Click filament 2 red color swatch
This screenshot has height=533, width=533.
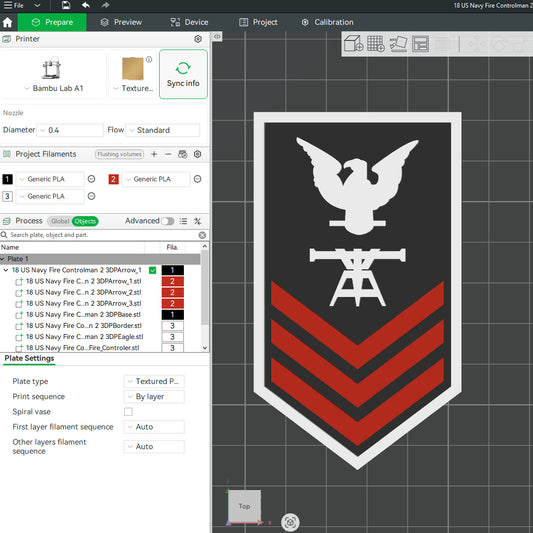point(114,179)
